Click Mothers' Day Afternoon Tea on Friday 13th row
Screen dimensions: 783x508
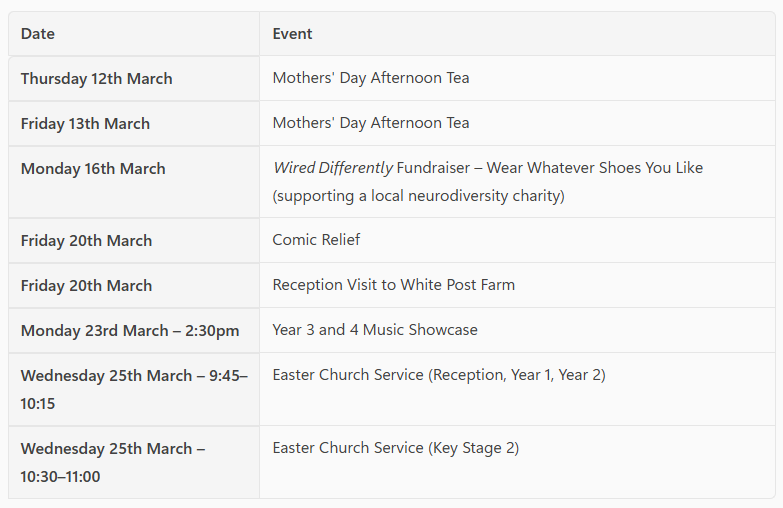[x=370, y=123]
